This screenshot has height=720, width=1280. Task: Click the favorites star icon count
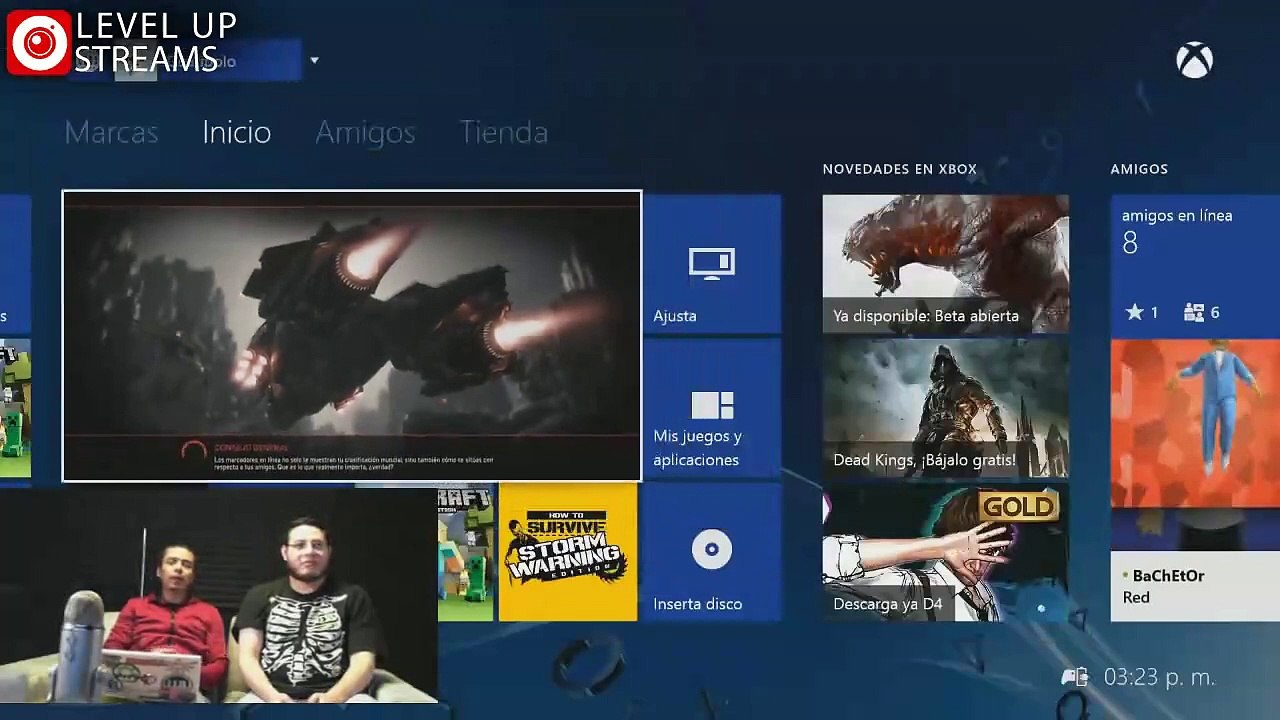click(x=1141, y=313)
